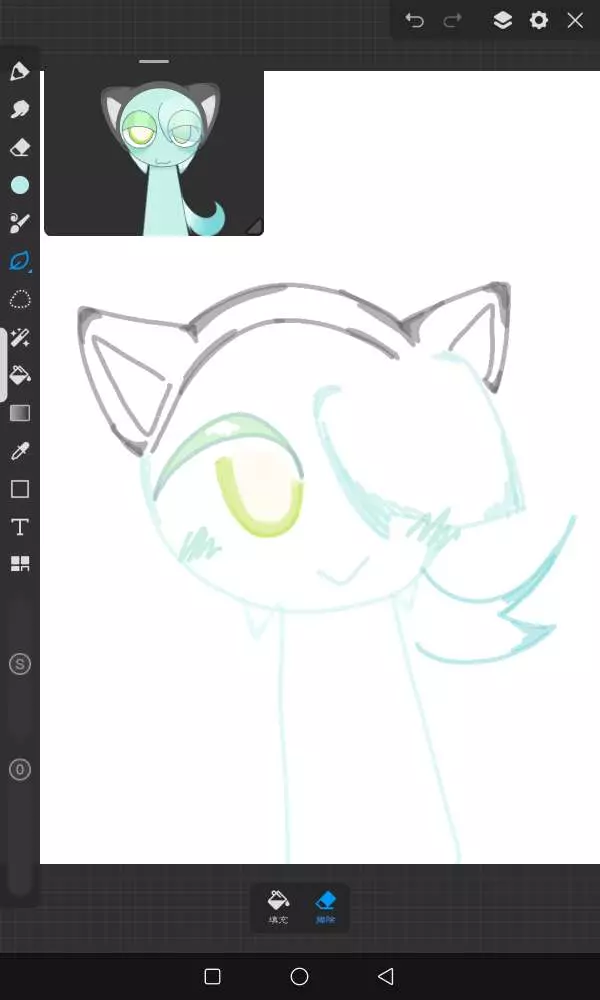Screen dimensions: 600x1000
Task: Tap the circled S size control
Action: [x=20, y=665]
